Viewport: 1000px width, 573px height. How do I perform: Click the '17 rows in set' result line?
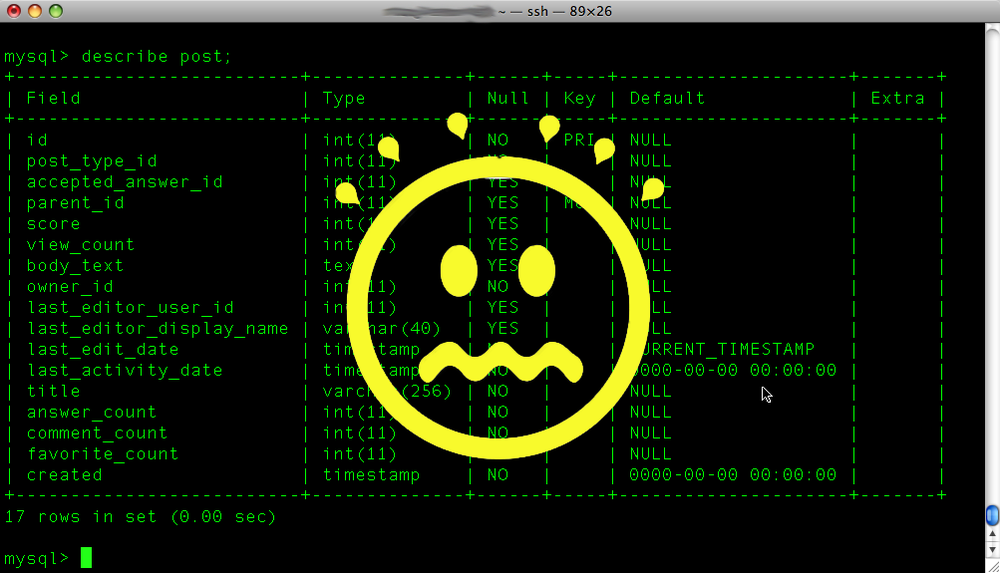(140, 517)
